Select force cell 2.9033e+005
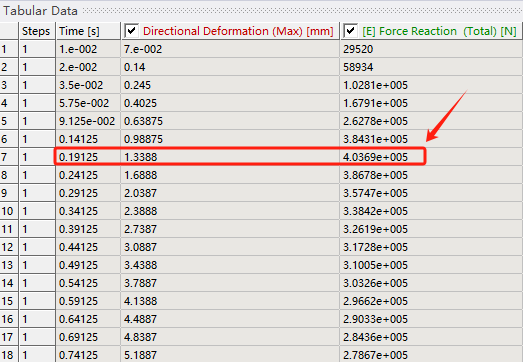 pyautogui.click(x=432, y=320)
